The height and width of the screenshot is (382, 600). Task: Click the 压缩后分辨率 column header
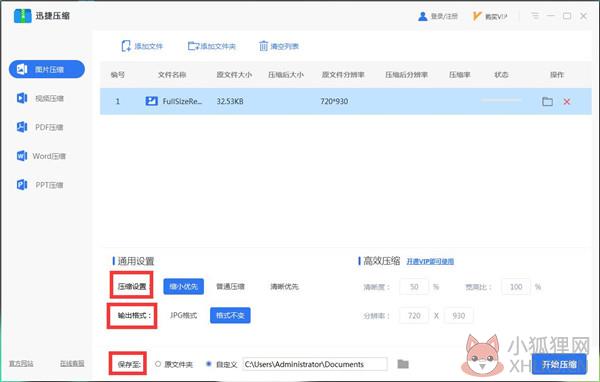coord(406,75)
